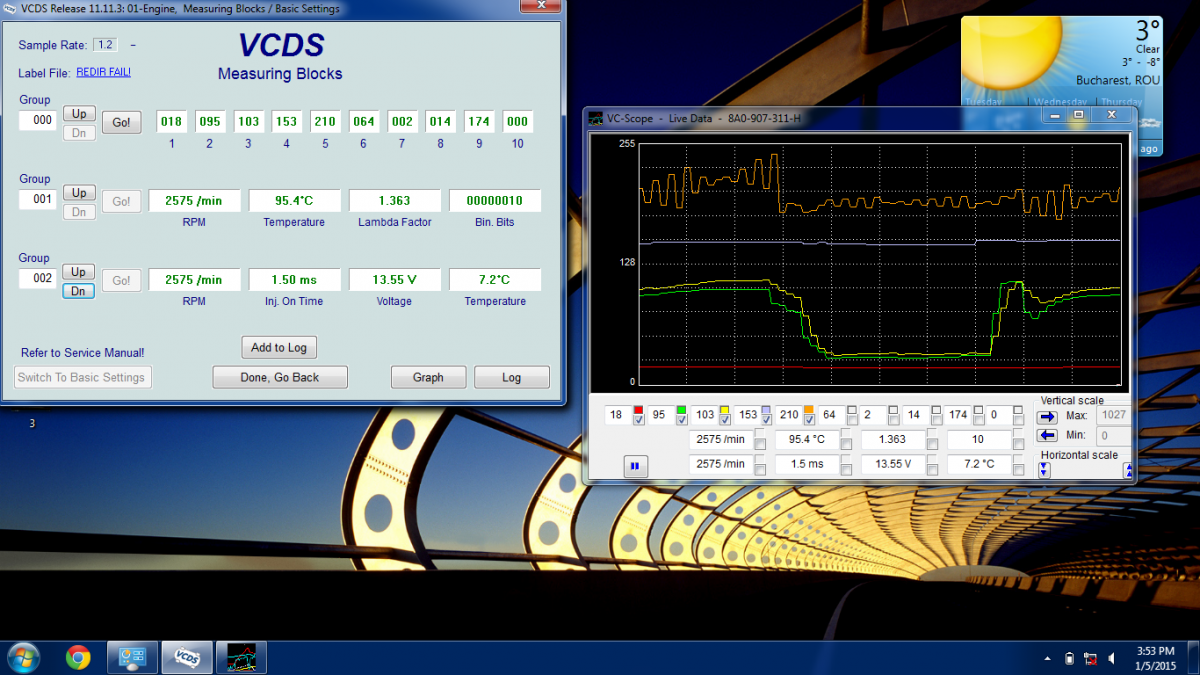
Task: Switch to VC-Scope graph taskbar icon
Action: pos(241,657)
